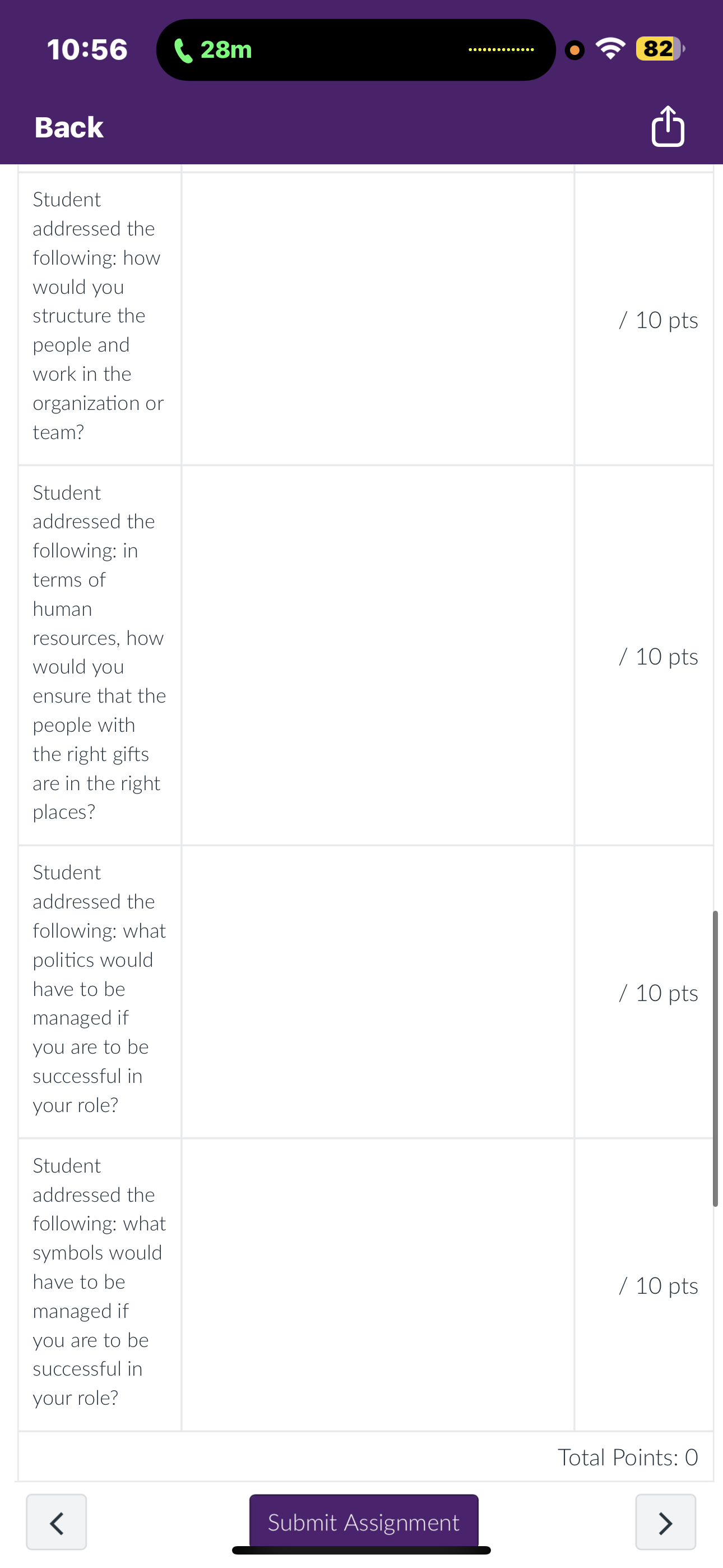Tap points cell for politics criterion
Screen dimensions: 723x1568
[644, 991]
